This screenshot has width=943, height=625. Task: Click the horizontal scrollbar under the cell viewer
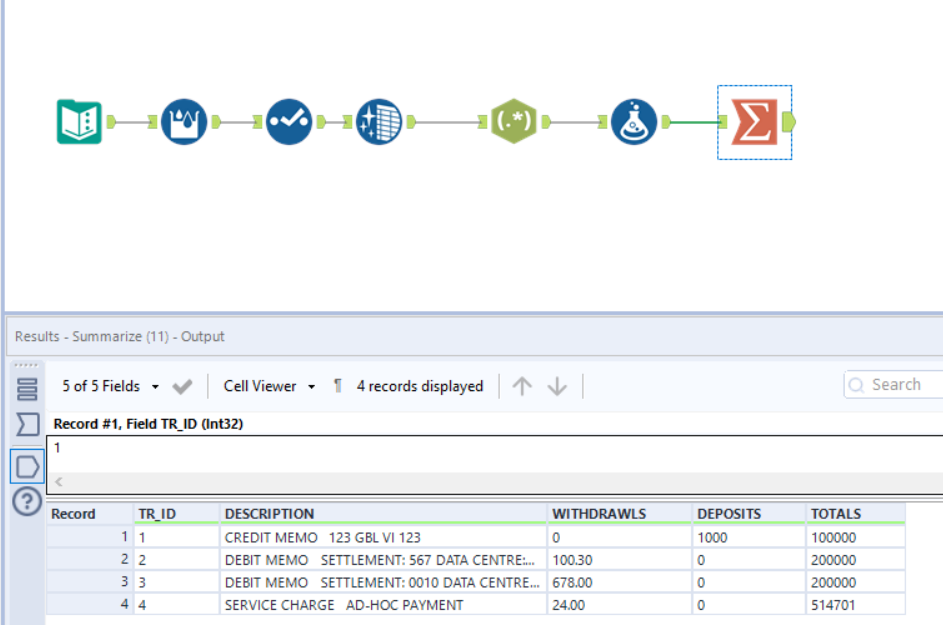pos(400,481)
